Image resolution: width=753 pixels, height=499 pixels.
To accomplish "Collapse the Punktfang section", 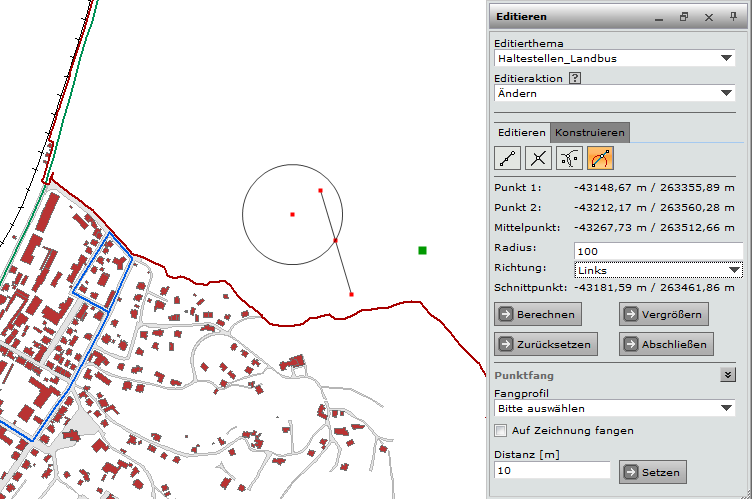I will click(x=728, y=375).
